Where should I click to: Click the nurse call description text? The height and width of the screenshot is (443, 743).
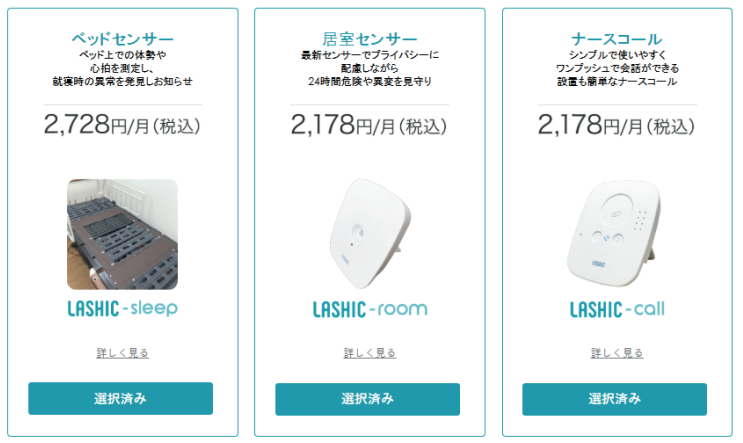click(616, 67)
